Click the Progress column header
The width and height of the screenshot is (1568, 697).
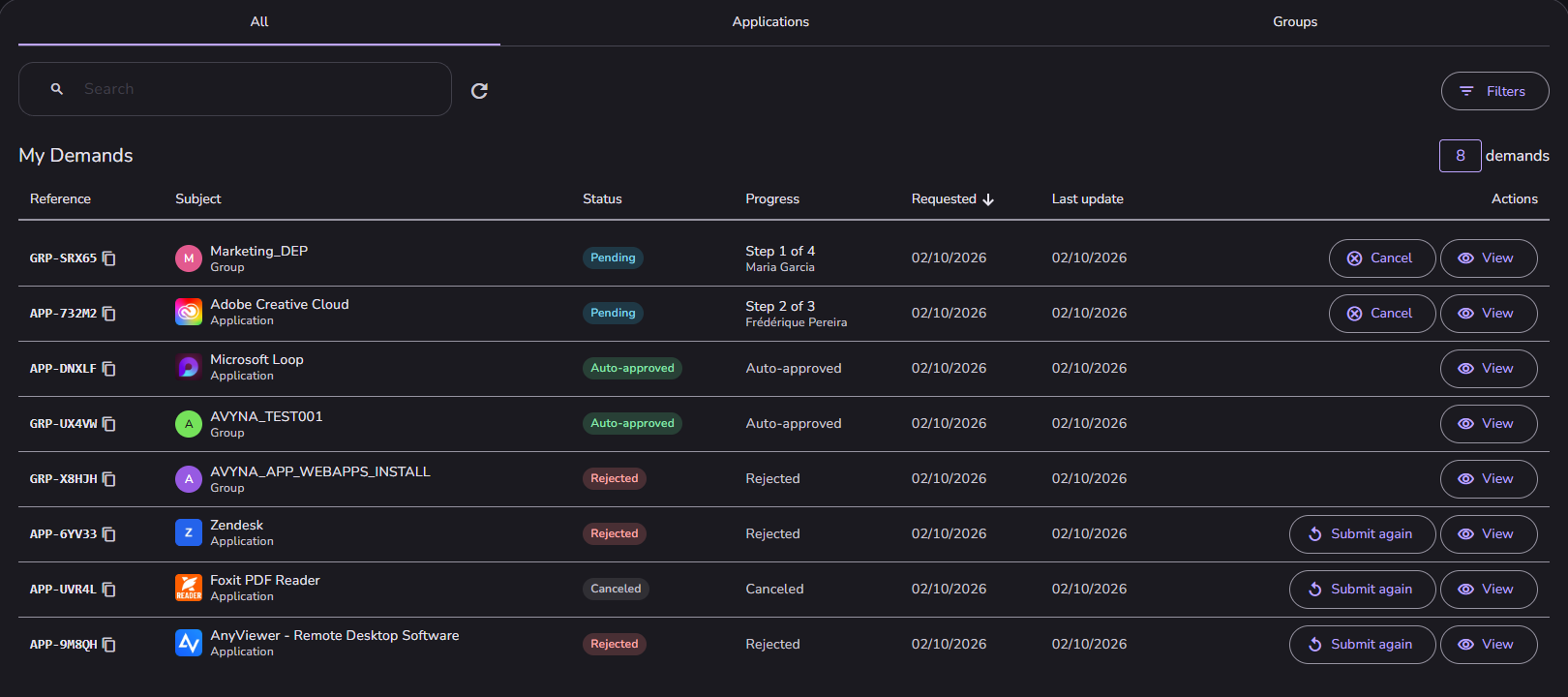tap(772, 198)
